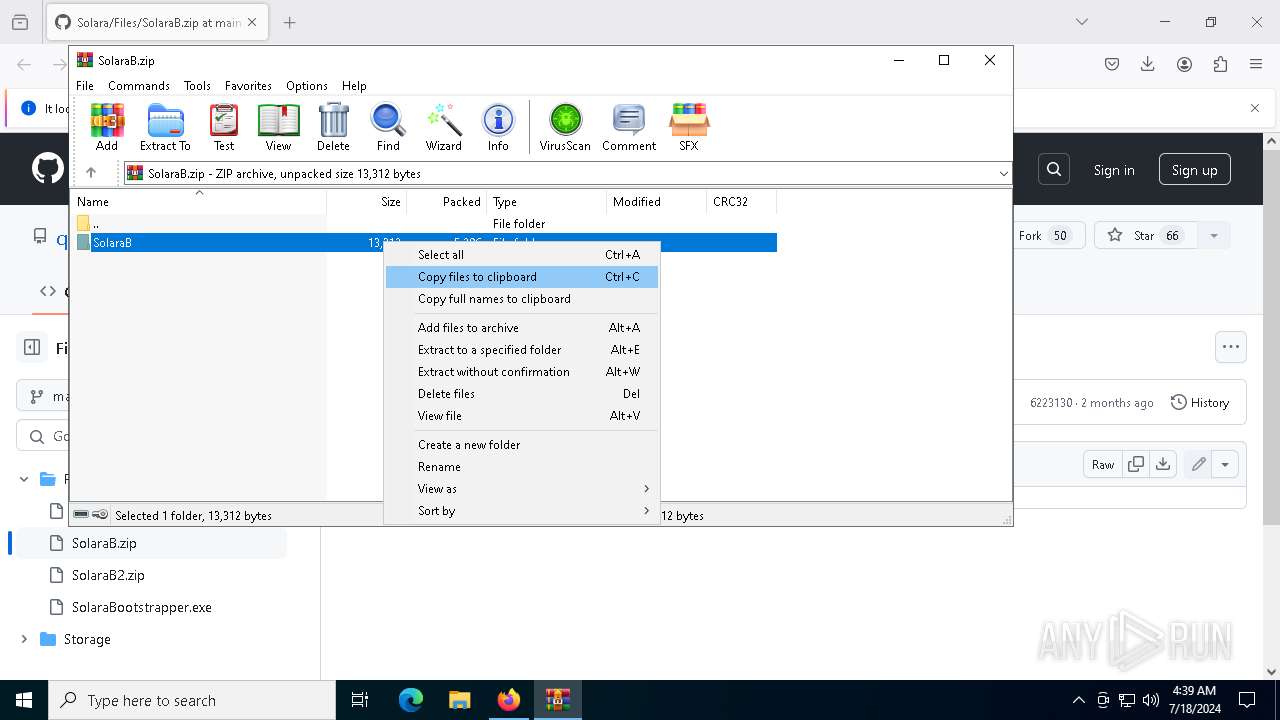Open the Commands menu
This screenshot has width=1280, height=720.
pyautogui.click(x=139, y=86)
